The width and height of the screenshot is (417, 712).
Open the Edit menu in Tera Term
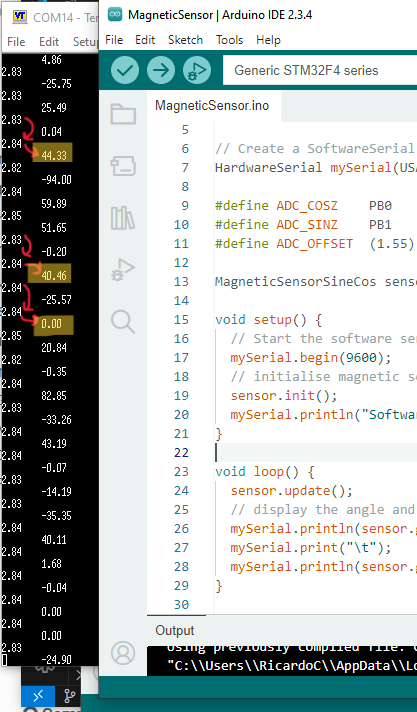tap(49, 42)
